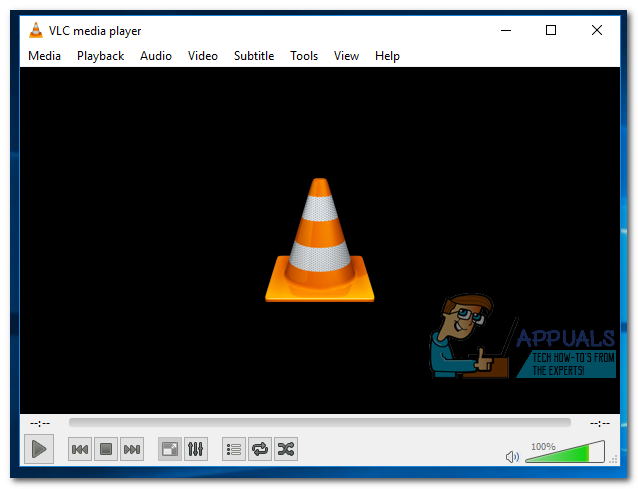Toggle random shuffle playback
The width and height of the screenshot is (638, 489).
coord(286,449)
